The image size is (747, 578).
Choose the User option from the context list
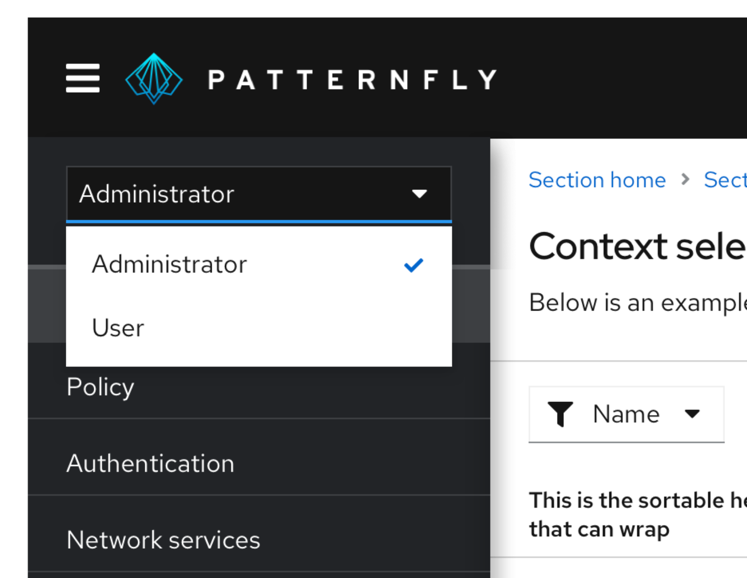(x=118, y=328)
